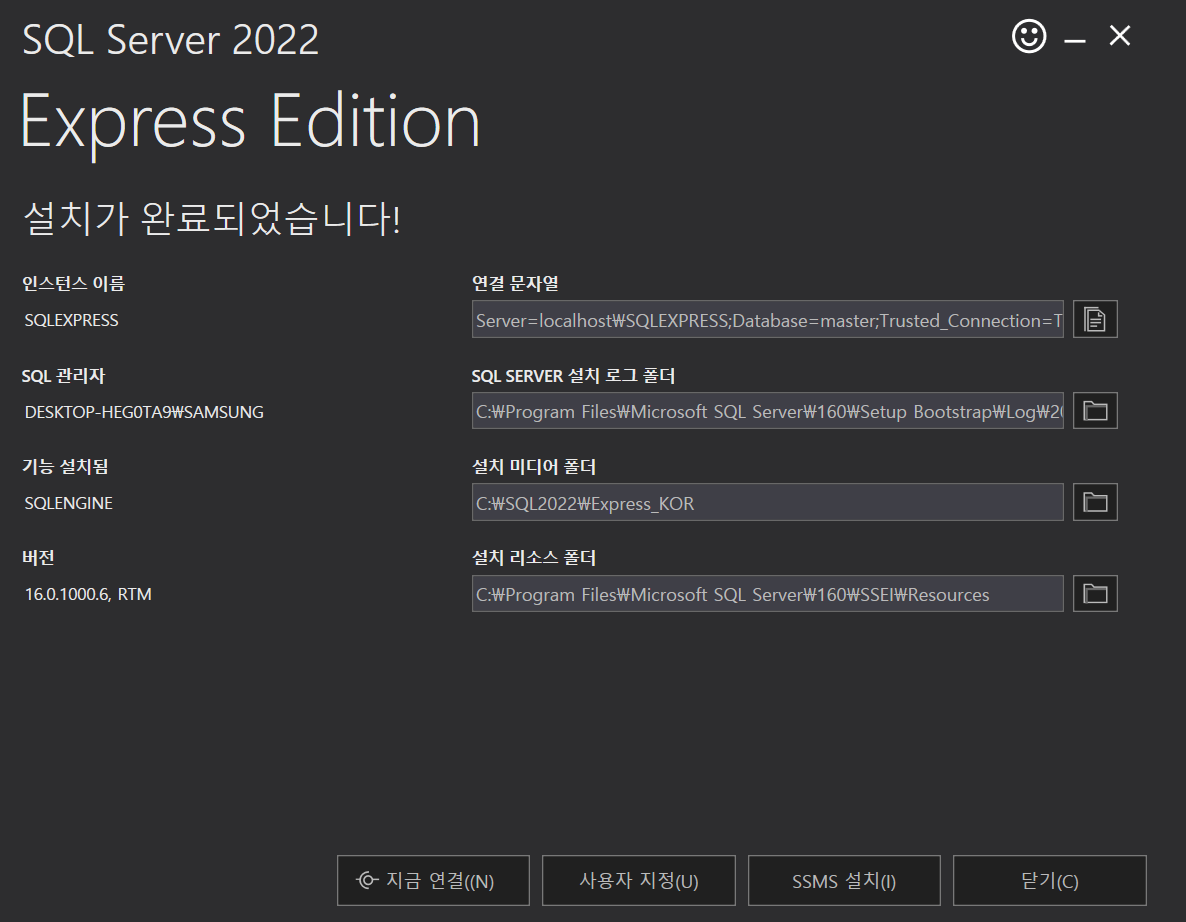Select the setup log folder path field
This screenshot has width=1186, height=922.
(x=768, y=411)
